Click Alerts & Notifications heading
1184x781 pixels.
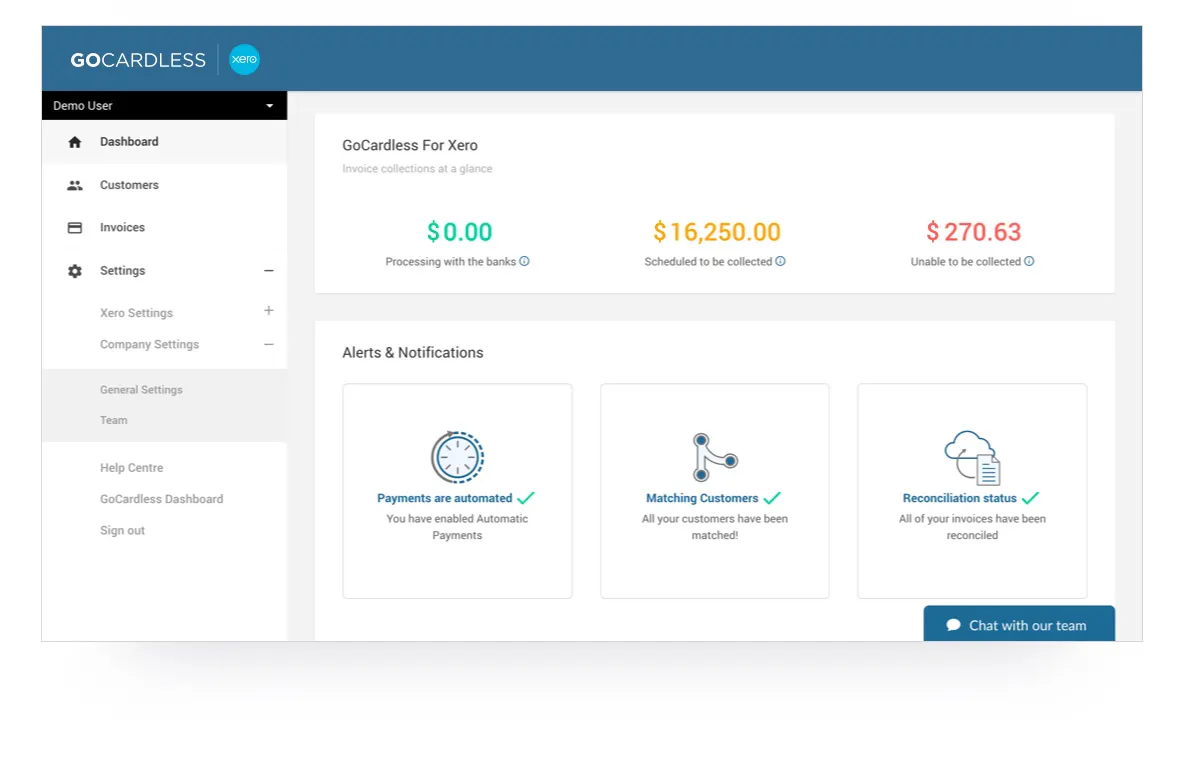click(413, 353)
